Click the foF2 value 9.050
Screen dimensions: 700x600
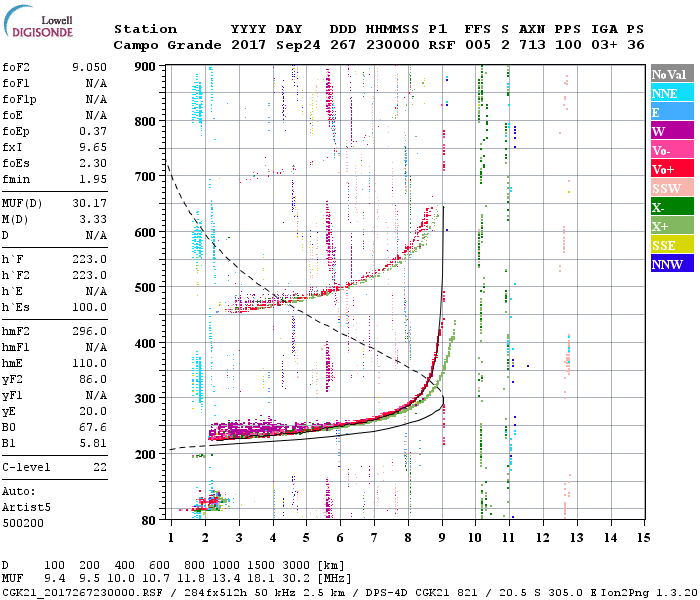pyautogui.click(x=89, y=67)
